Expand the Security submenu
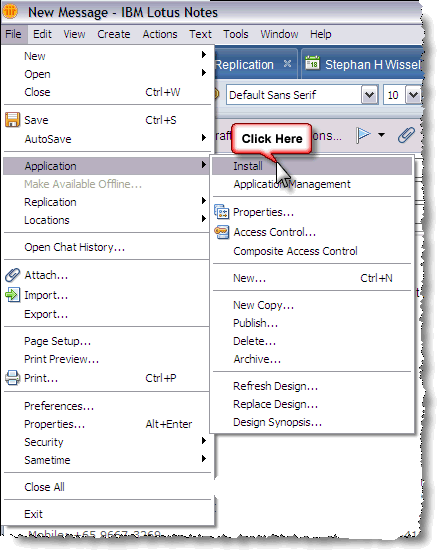Viewport: 439px width, 550px height. pyautogui.click(x=204, y=441)
